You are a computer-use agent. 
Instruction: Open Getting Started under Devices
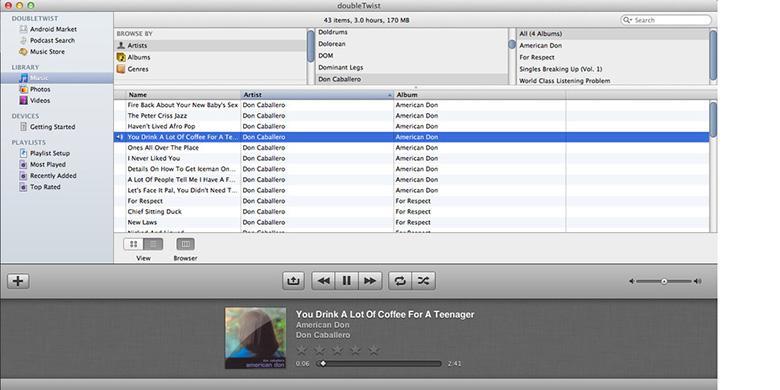point(47,127)
